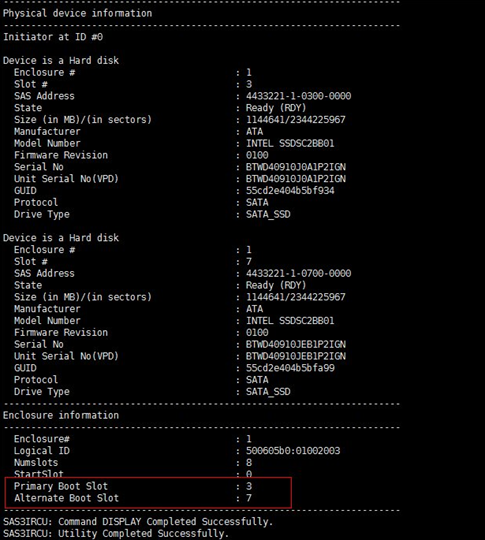Click the Numslots value 8
This screenshot has width=485, height=540.
tap(249, 463)
